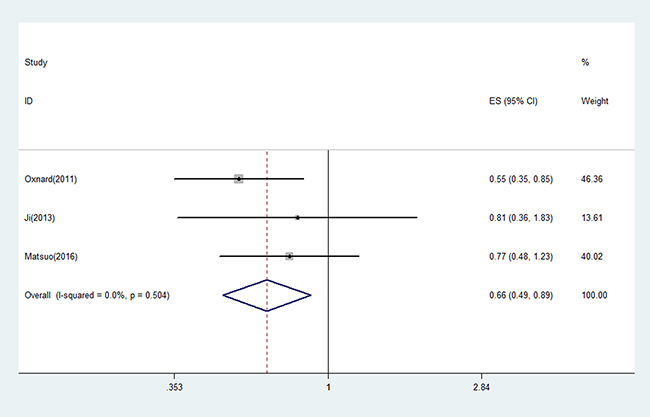Select the 100.00 total weight value
Viewport: 650px width, 417px height.
594,295
